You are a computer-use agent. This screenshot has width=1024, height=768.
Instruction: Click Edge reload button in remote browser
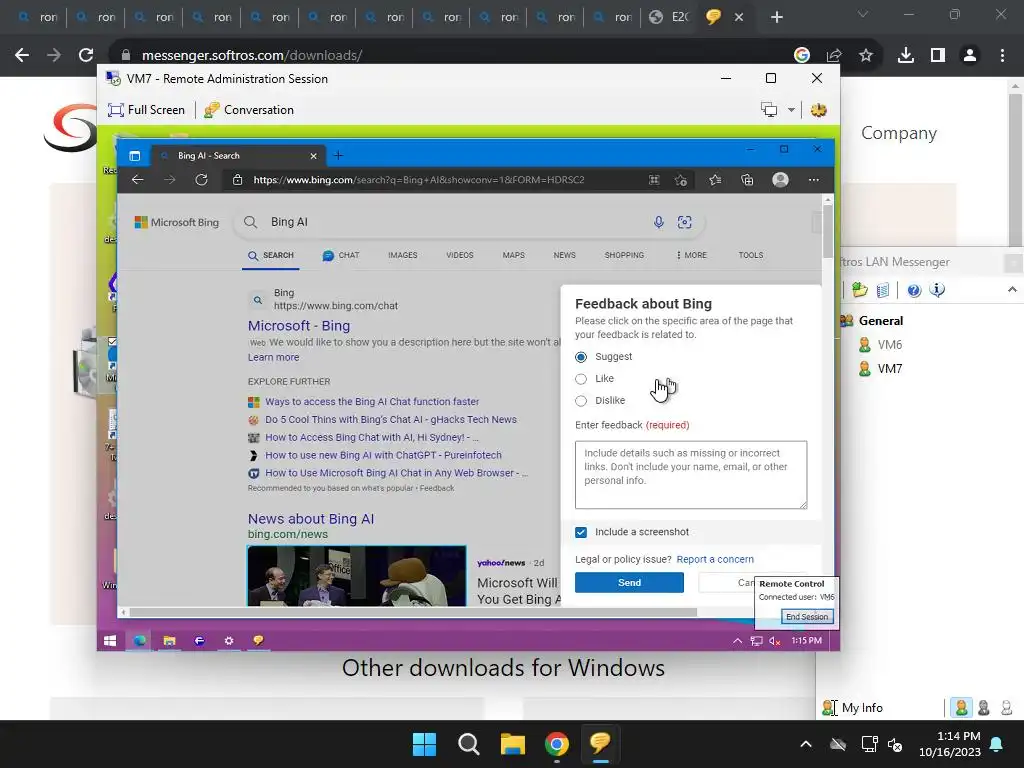201,180
